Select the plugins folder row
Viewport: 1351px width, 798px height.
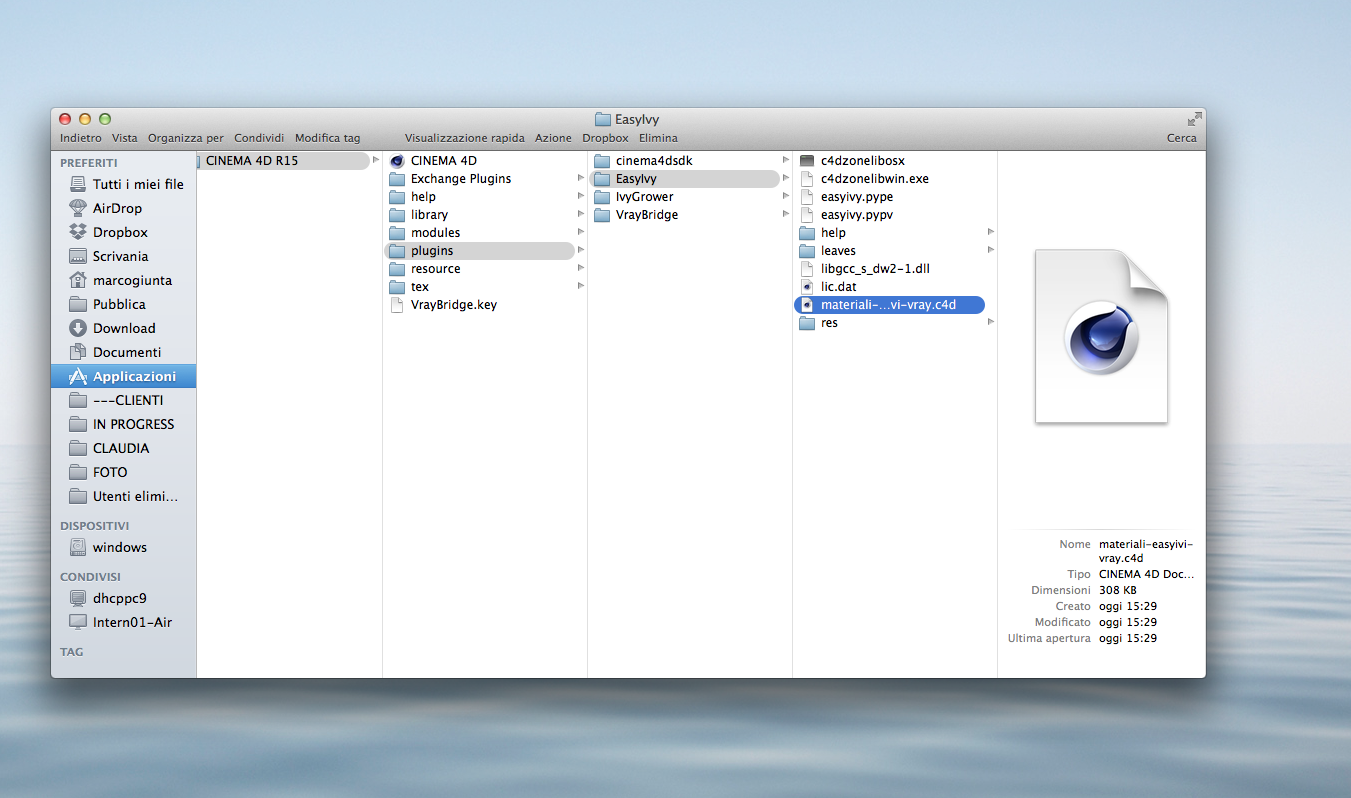coord(479,251)
